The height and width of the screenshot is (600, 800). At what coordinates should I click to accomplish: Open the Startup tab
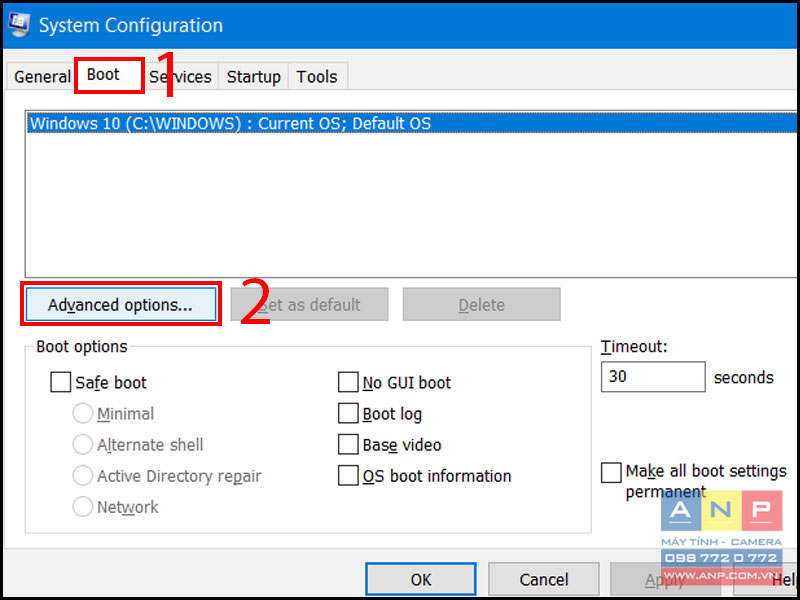tap(254, 77)
